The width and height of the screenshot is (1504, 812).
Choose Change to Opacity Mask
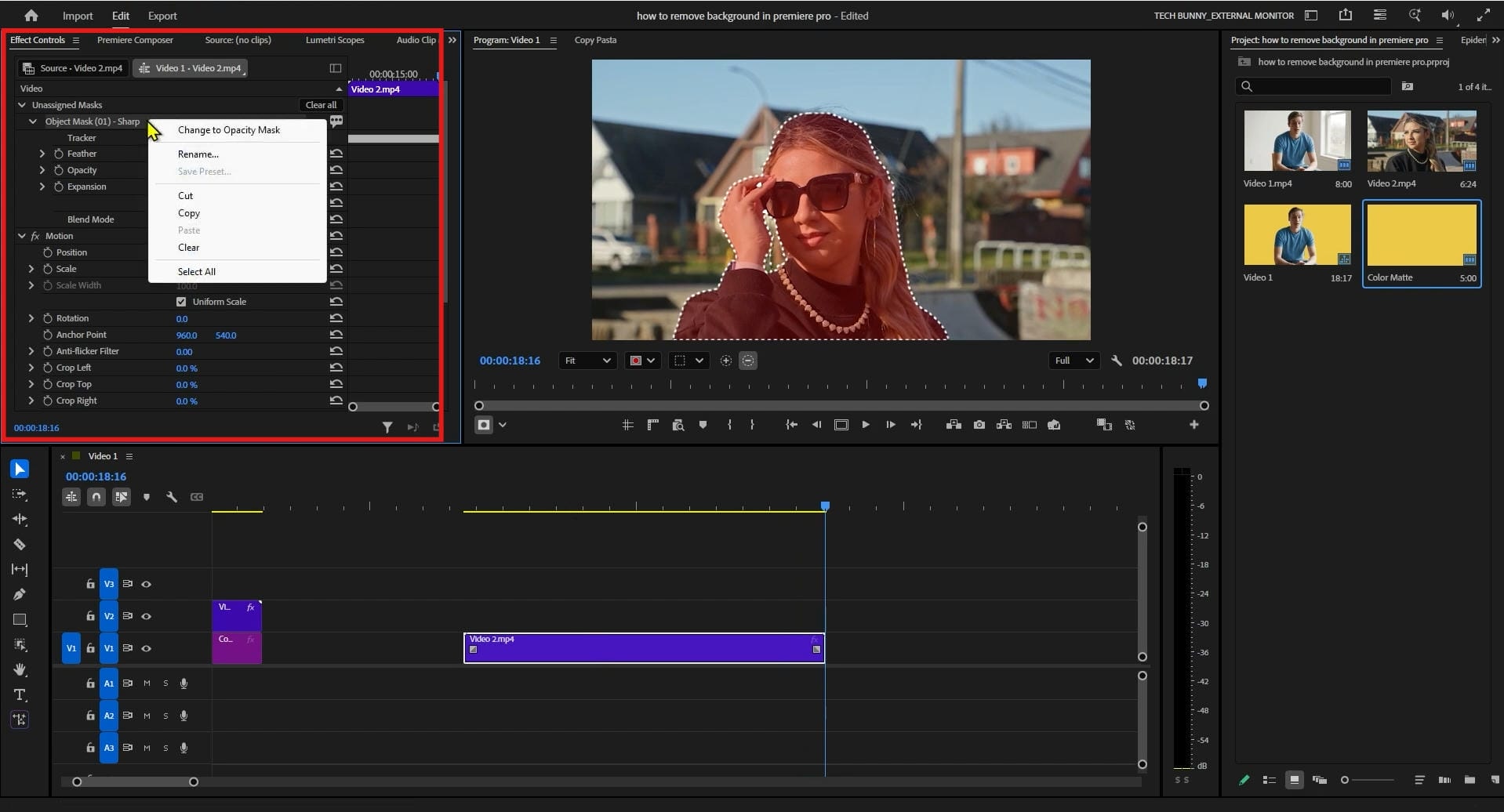click(x=228, y=130)
